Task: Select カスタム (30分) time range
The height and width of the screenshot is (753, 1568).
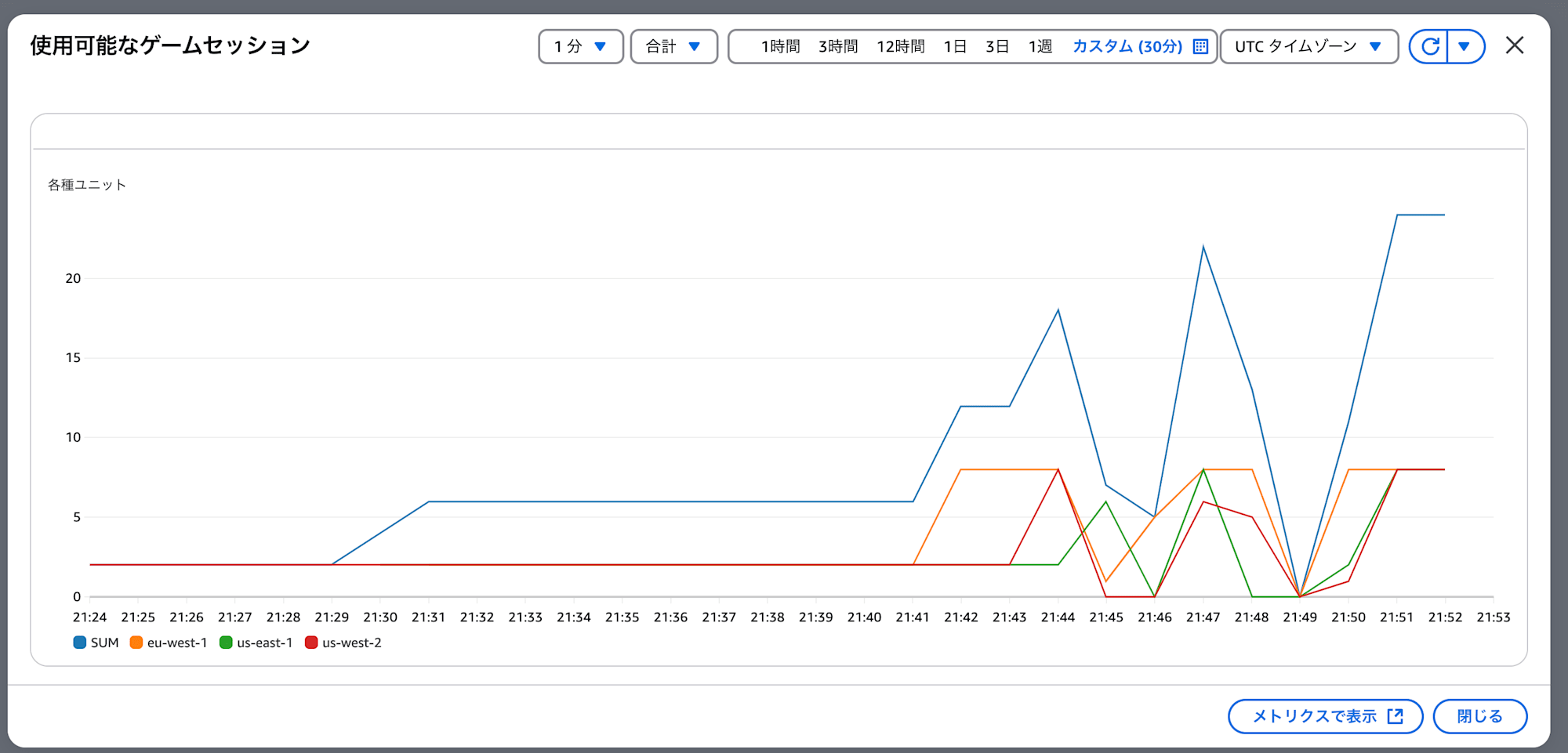Action: 1127,46
